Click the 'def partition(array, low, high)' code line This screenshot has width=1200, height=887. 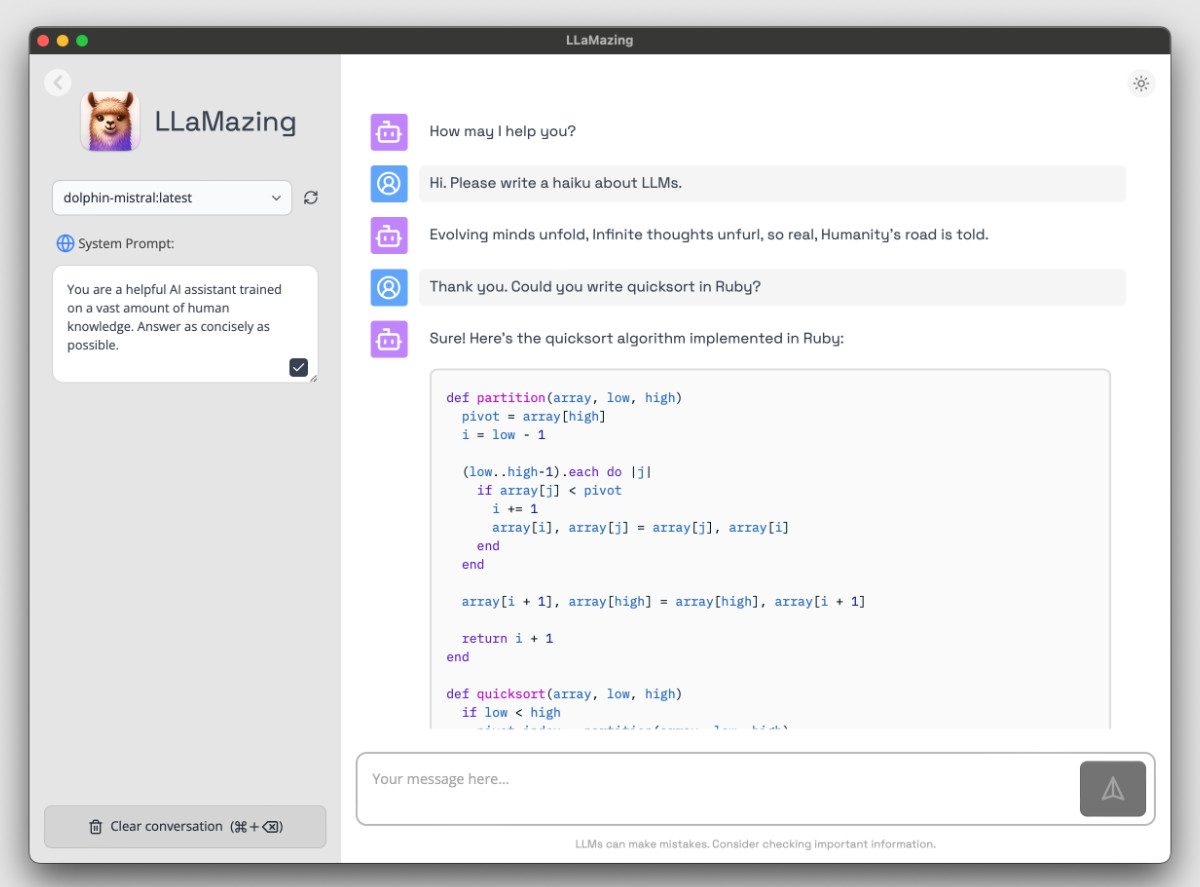point(564,398)
